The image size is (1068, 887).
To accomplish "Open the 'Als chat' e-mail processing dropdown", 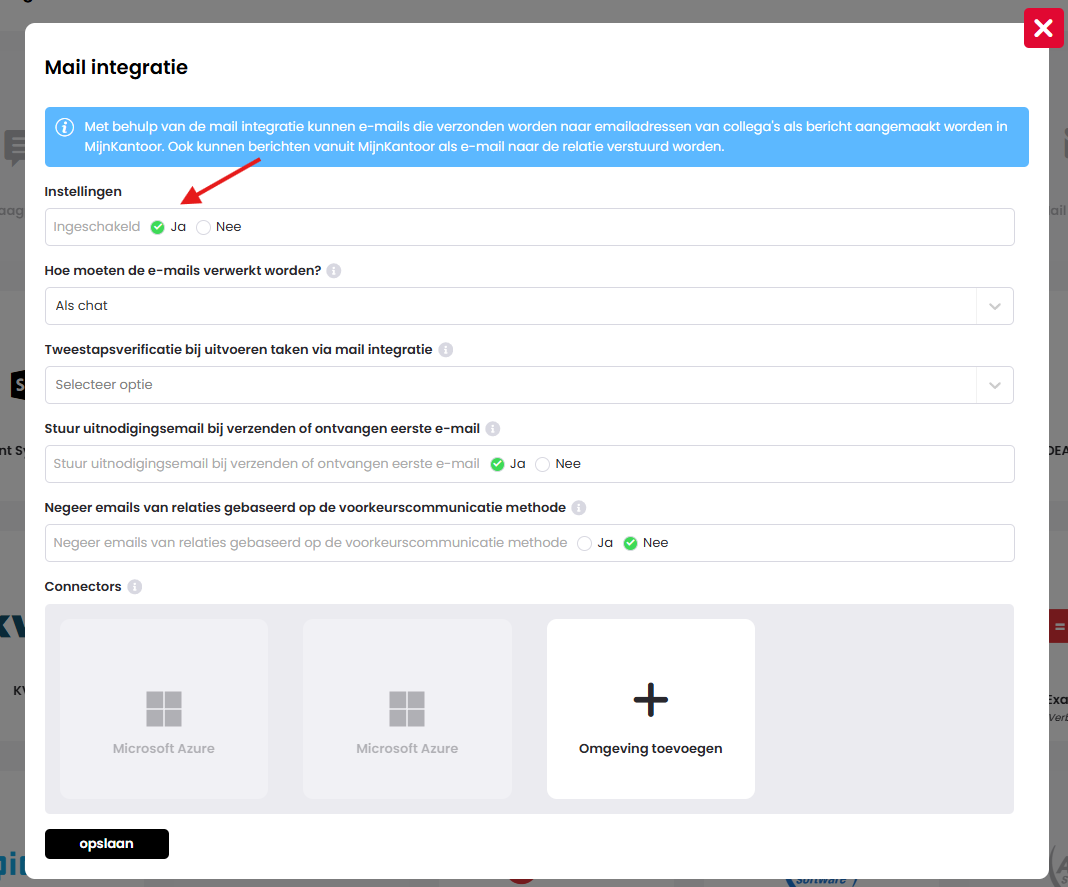I will point(529,306).
